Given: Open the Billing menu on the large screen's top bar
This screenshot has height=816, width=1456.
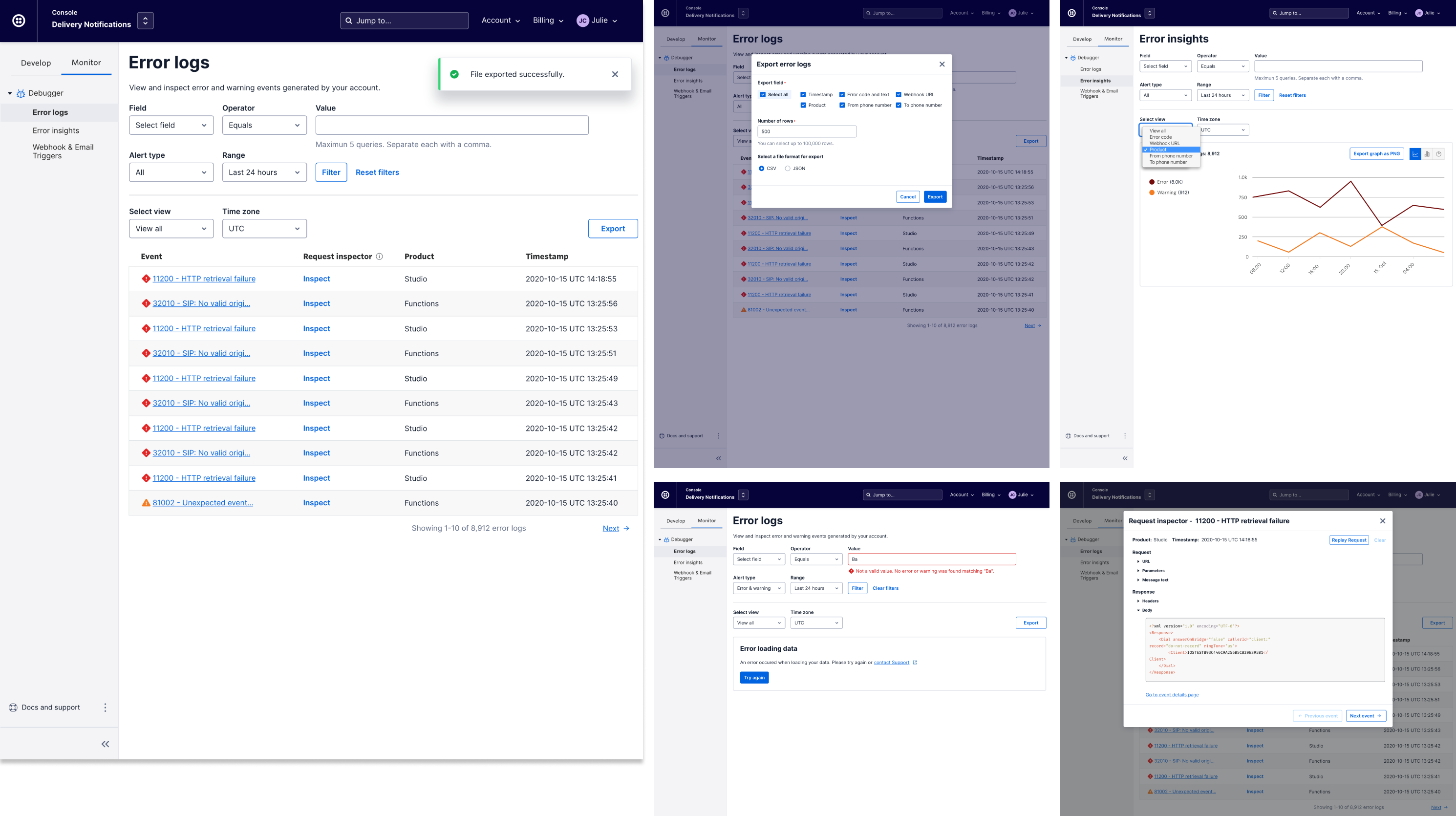Looking at the screenshot, I should pos(548,21).
